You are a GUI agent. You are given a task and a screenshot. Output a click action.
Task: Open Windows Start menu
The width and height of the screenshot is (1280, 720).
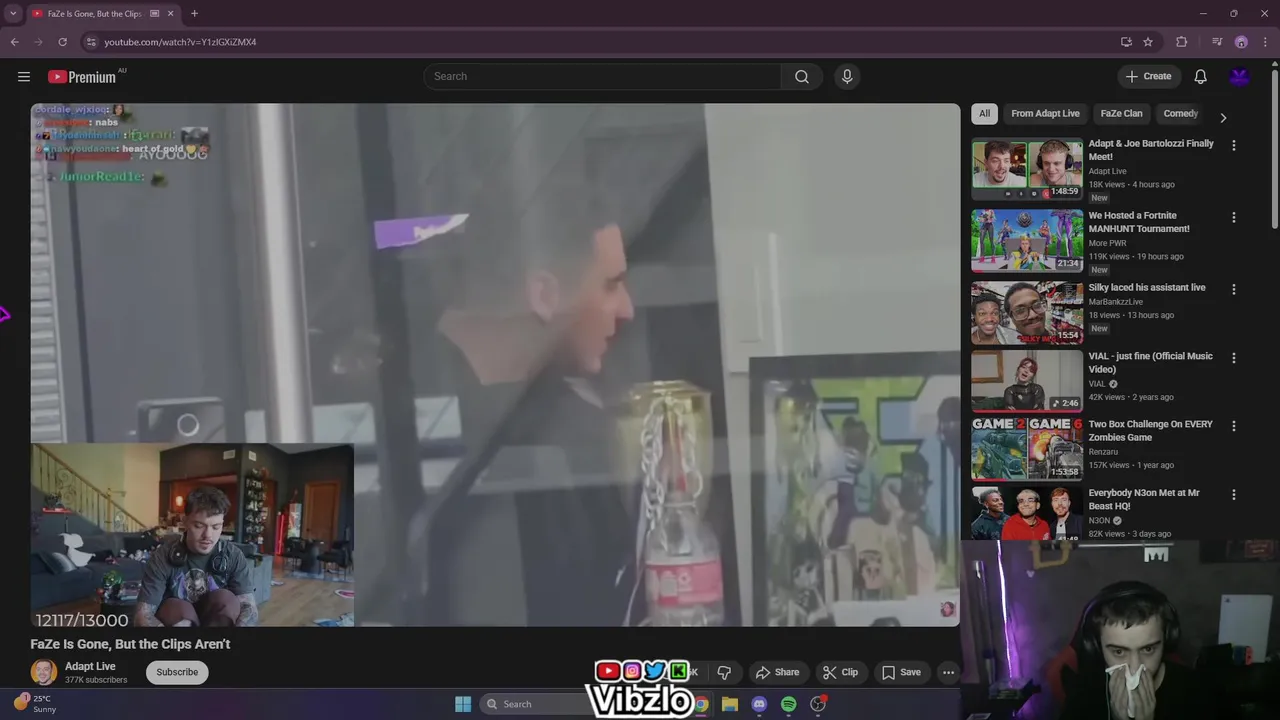tap(463, 704)
